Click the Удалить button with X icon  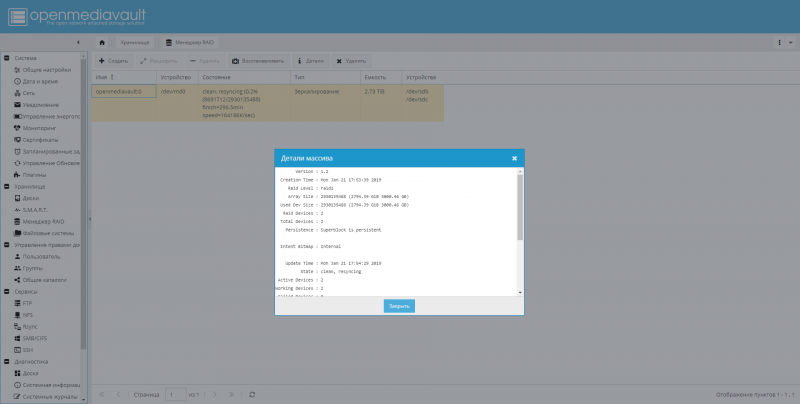351,61
